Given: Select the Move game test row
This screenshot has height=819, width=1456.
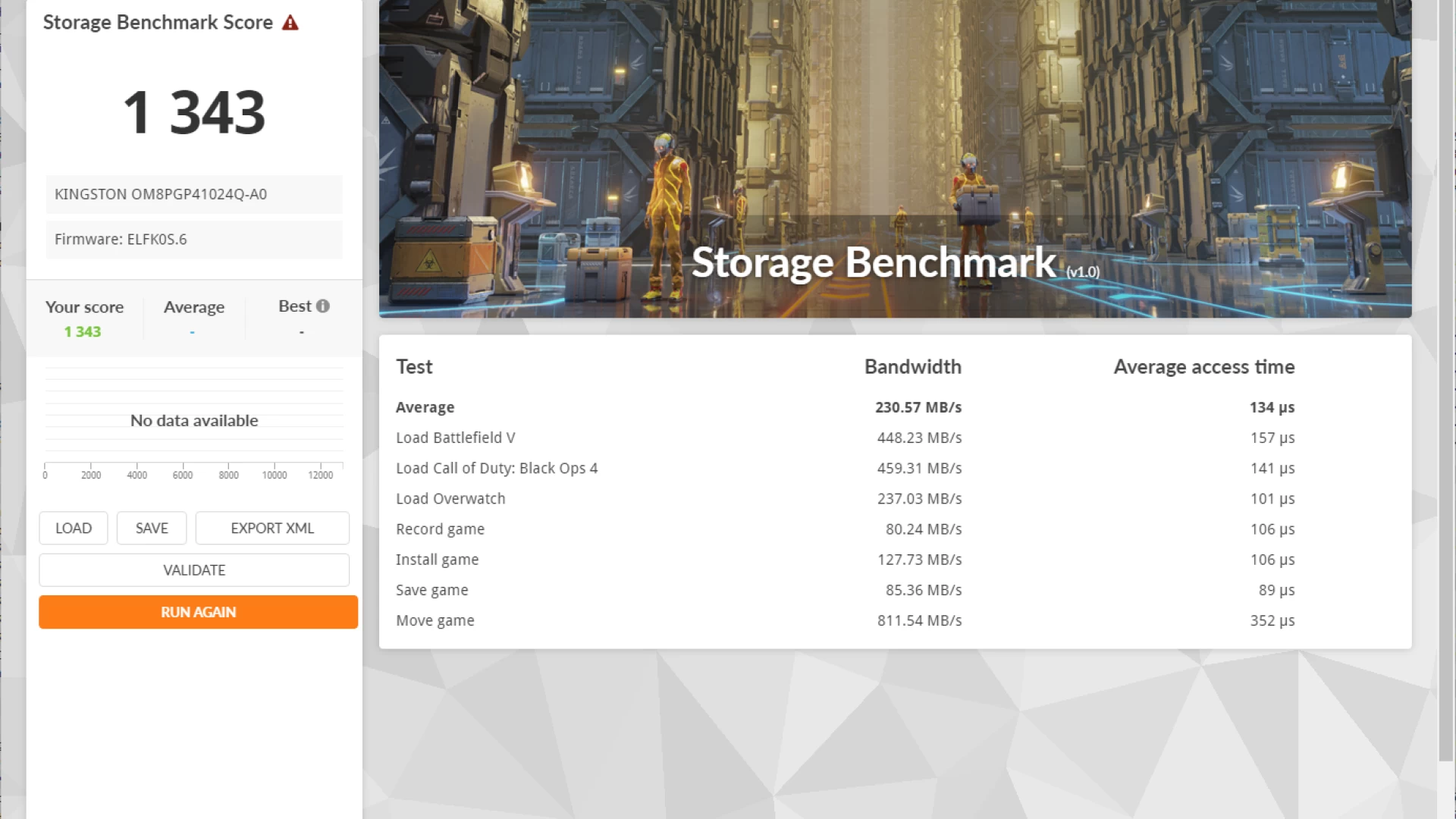Looking at the screenshot, I should click(846, 620).
